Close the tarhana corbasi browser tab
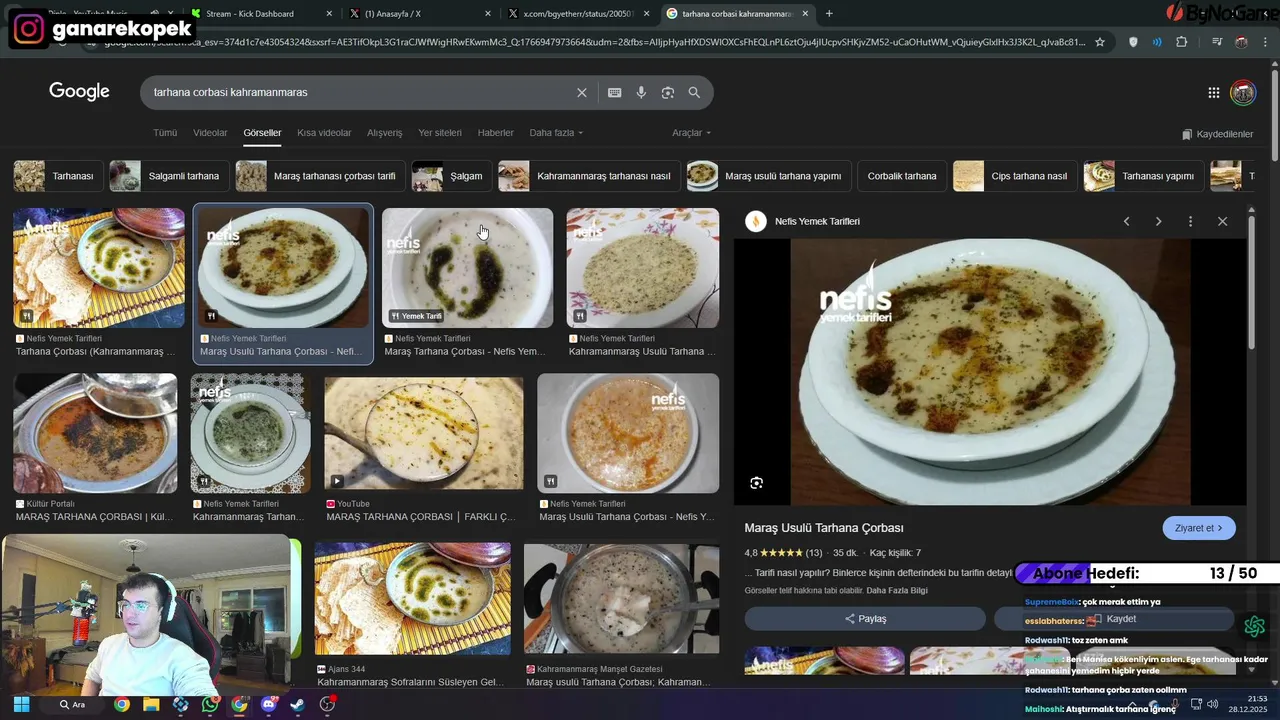This screenshot has width=1280, height=720. [x=805, y=14]
